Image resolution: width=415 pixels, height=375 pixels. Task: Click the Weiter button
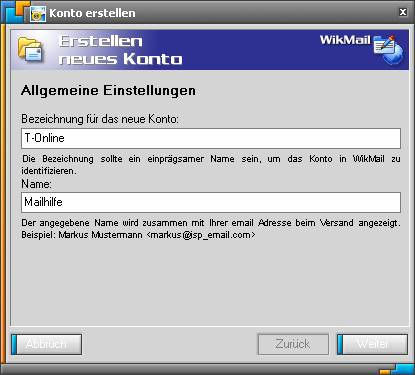(x=372, y=344)
